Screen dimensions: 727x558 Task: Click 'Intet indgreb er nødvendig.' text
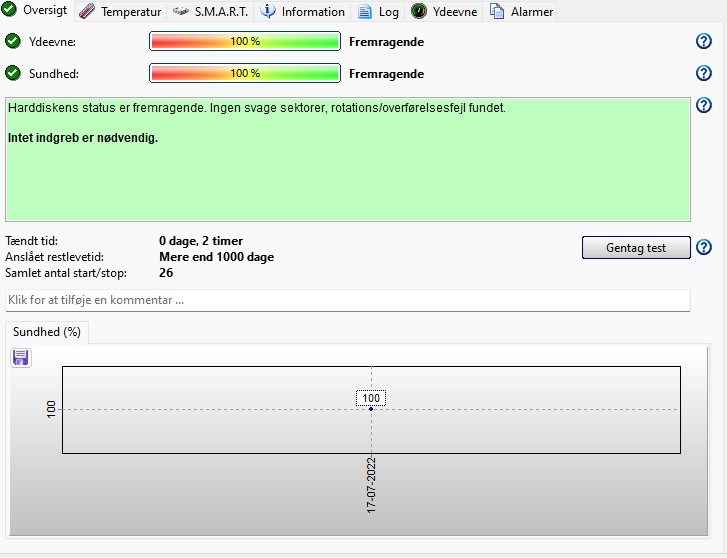[x=83, y=138]
